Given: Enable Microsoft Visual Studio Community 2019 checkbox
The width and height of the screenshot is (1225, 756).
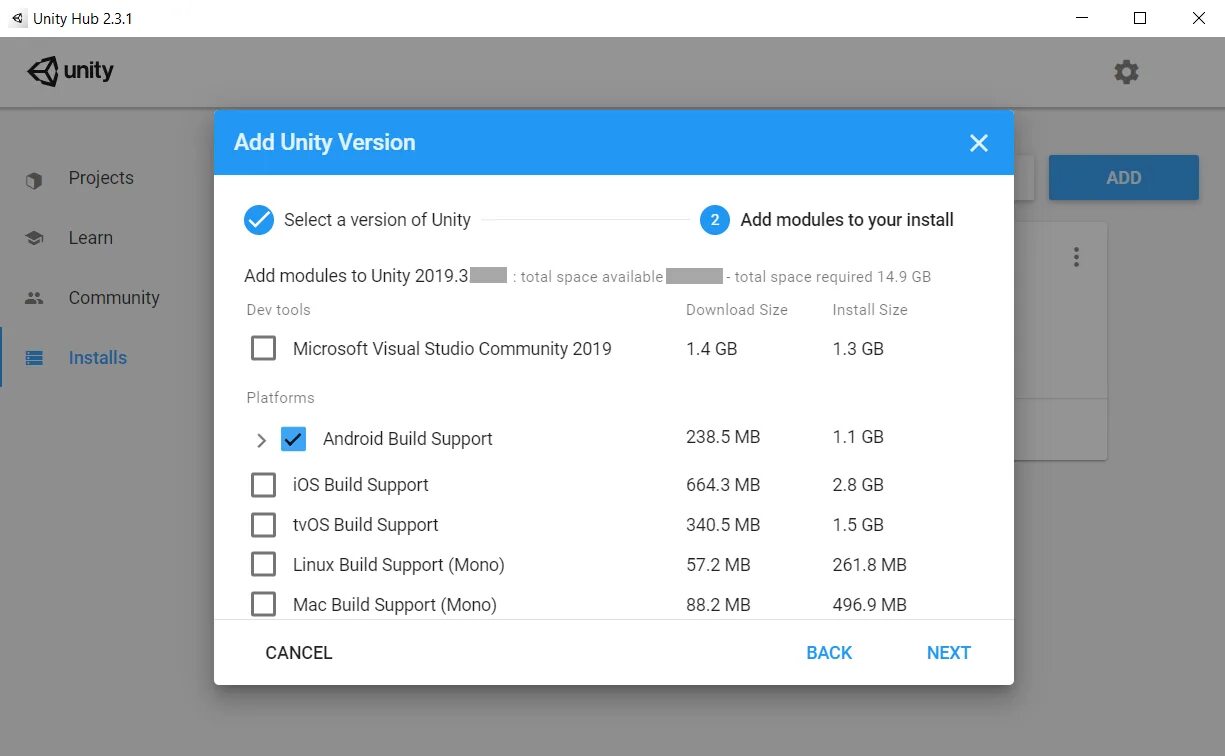Looking at the screenshot, I should coord(263,348).
